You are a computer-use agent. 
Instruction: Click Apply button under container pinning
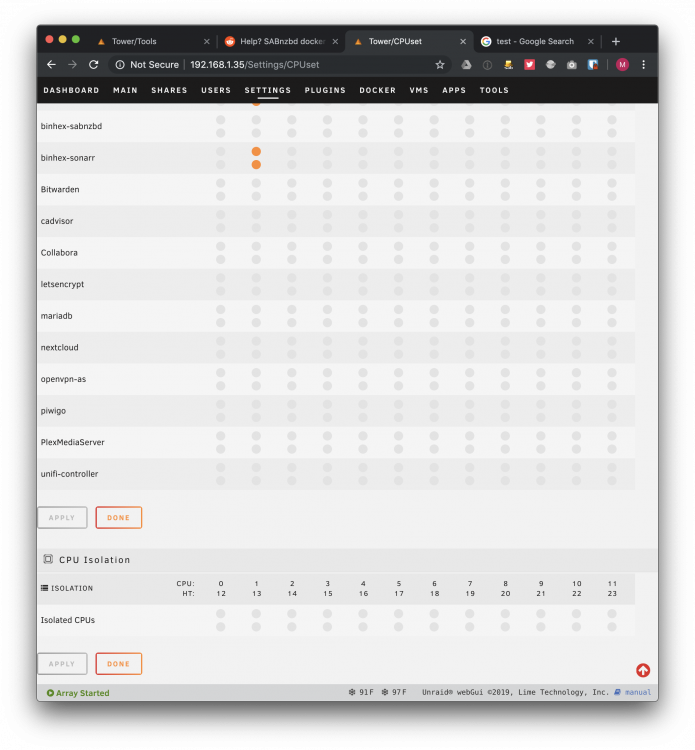[62, 518]
